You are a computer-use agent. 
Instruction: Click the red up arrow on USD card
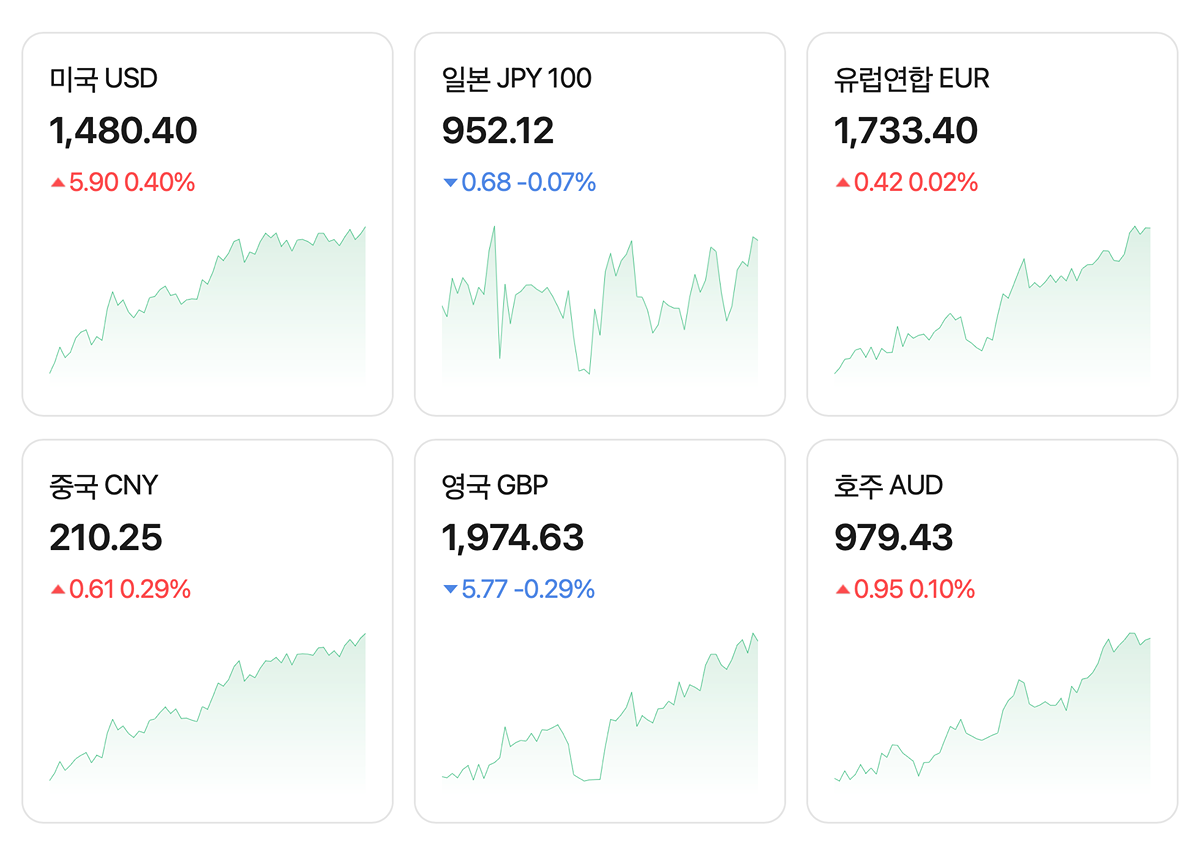[x=58, y=183]
